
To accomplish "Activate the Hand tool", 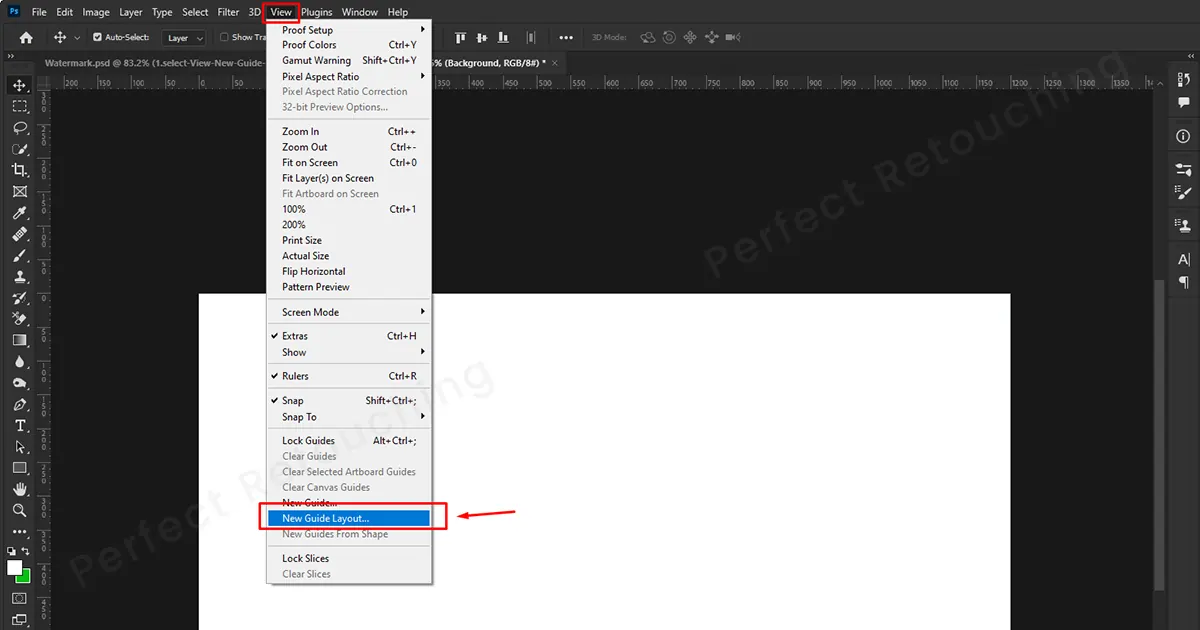I will point(19,489).
